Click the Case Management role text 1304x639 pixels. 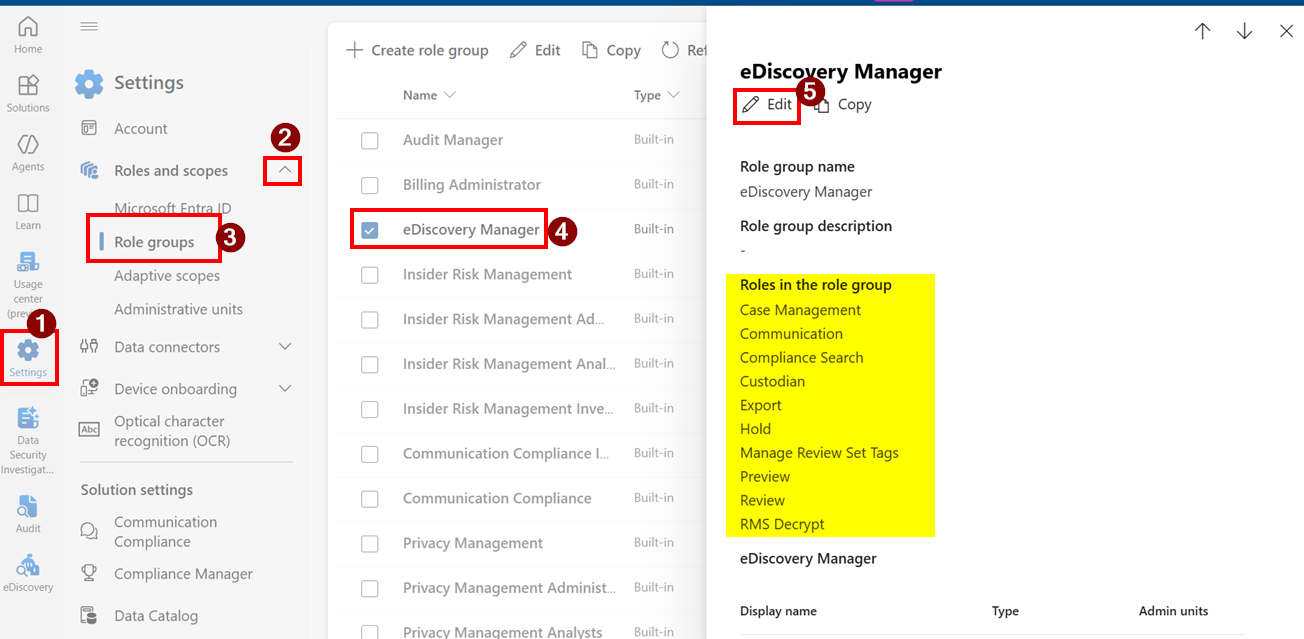point(800,310)
